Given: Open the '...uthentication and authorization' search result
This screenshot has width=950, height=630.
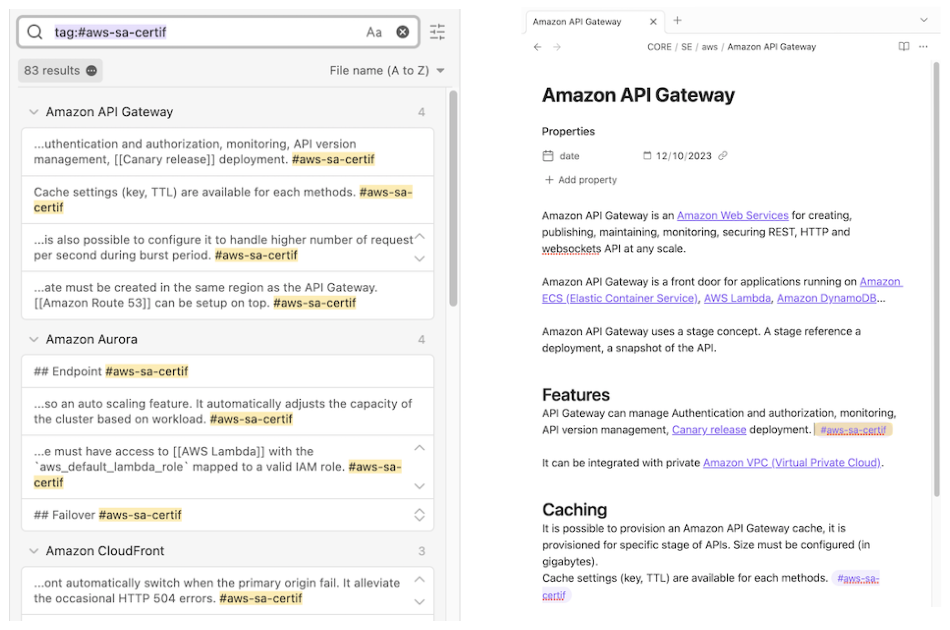Looking at the screenshot, I should (x=228, y=152).
